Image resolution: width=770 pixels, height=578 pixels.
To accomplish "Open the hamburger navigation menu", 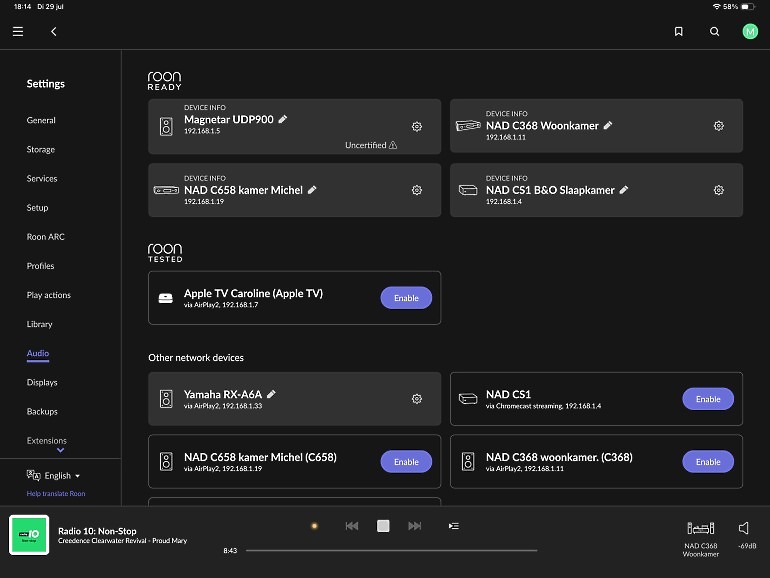I will tap(18, 31).
